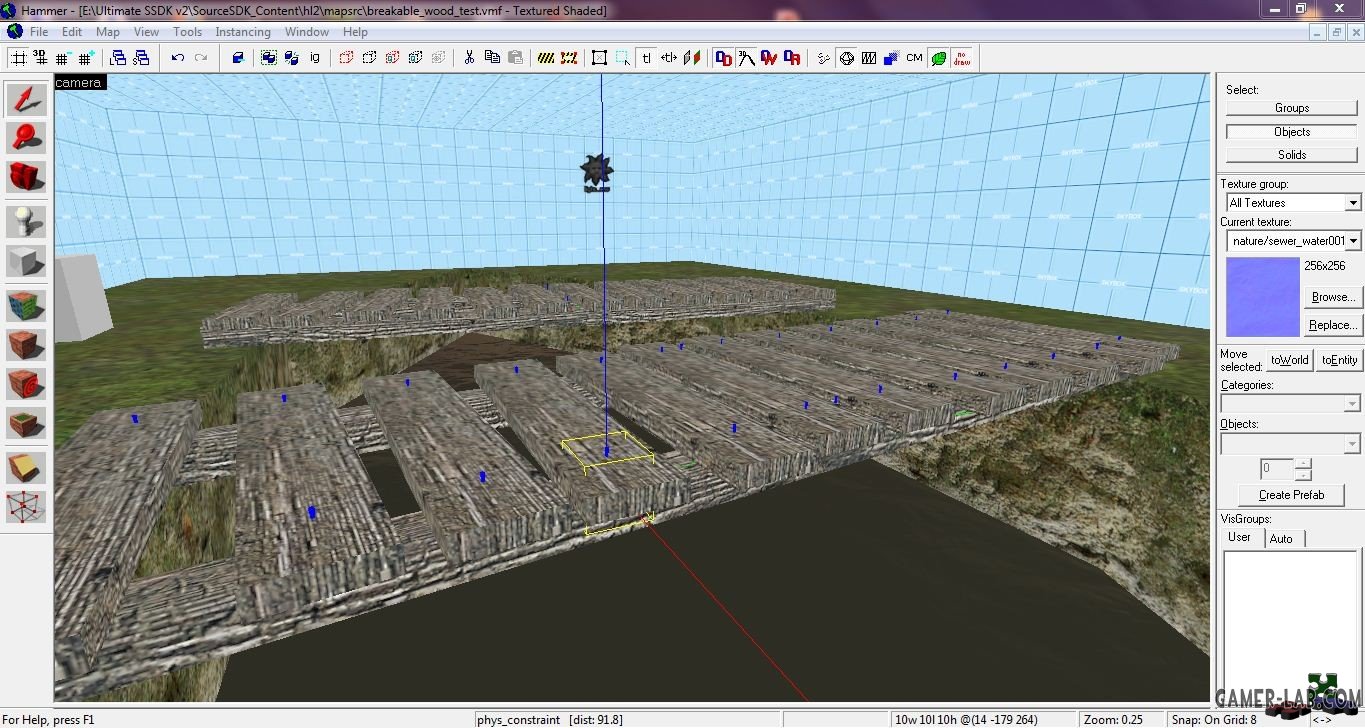Toggle the texture lock 'tl' button
1365x728 pixels.
pos(646,58)
